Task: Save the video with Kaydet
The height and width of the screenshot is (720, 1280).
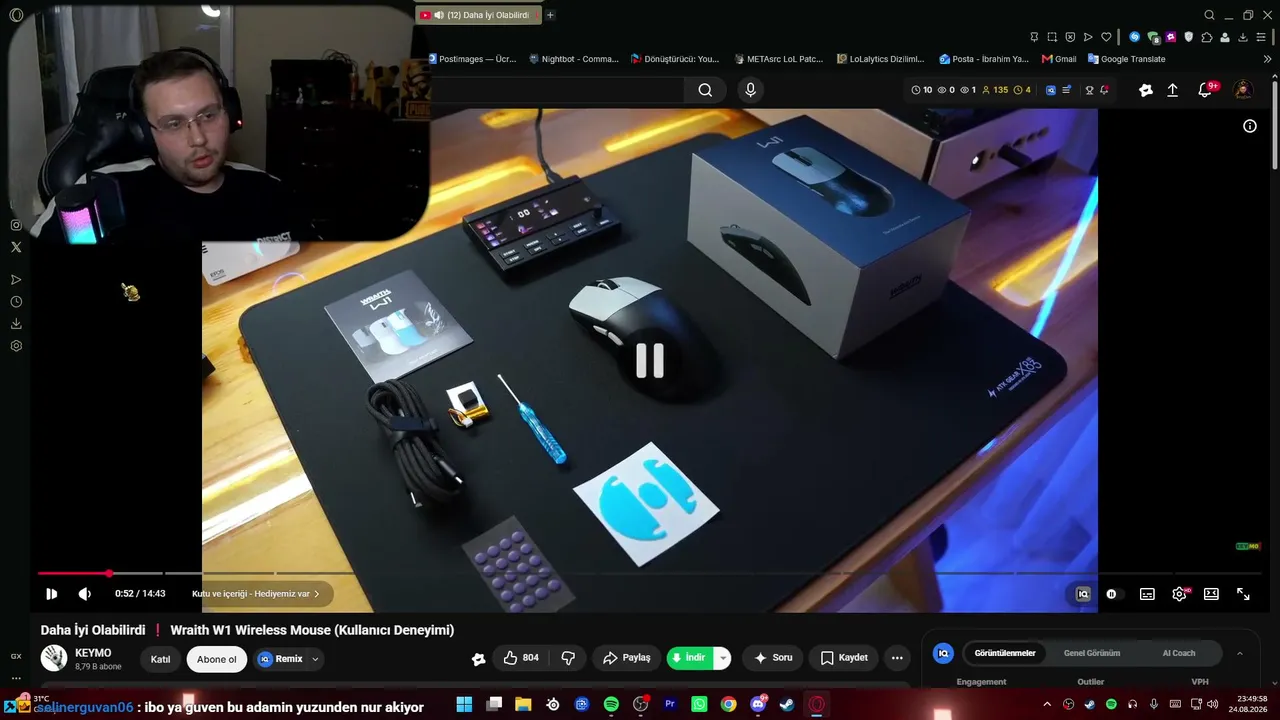Action: tap(844, 658)
